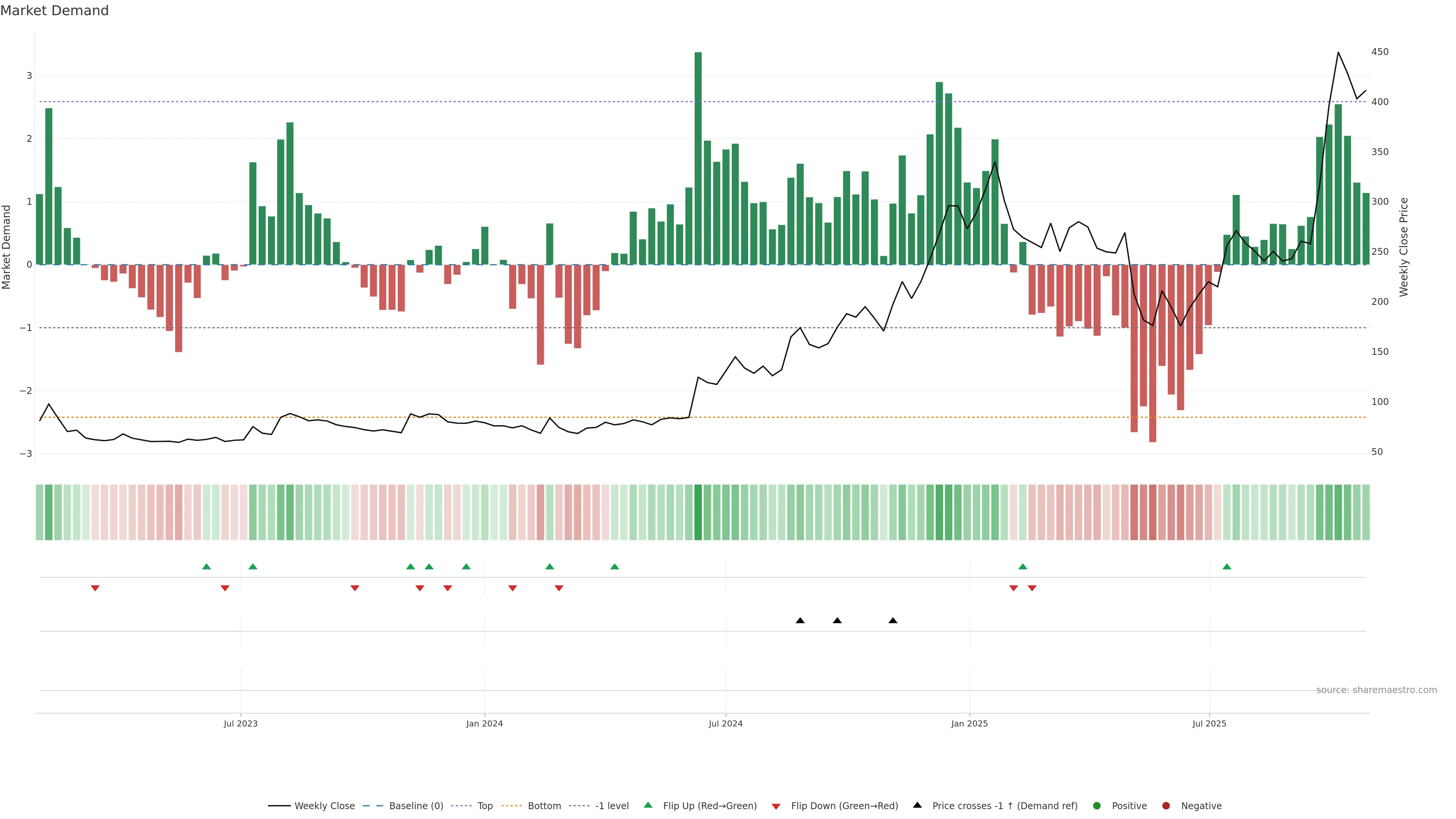Click the green Positive legend circle
Screen dimensions: 1456x819
point(1097,805)
